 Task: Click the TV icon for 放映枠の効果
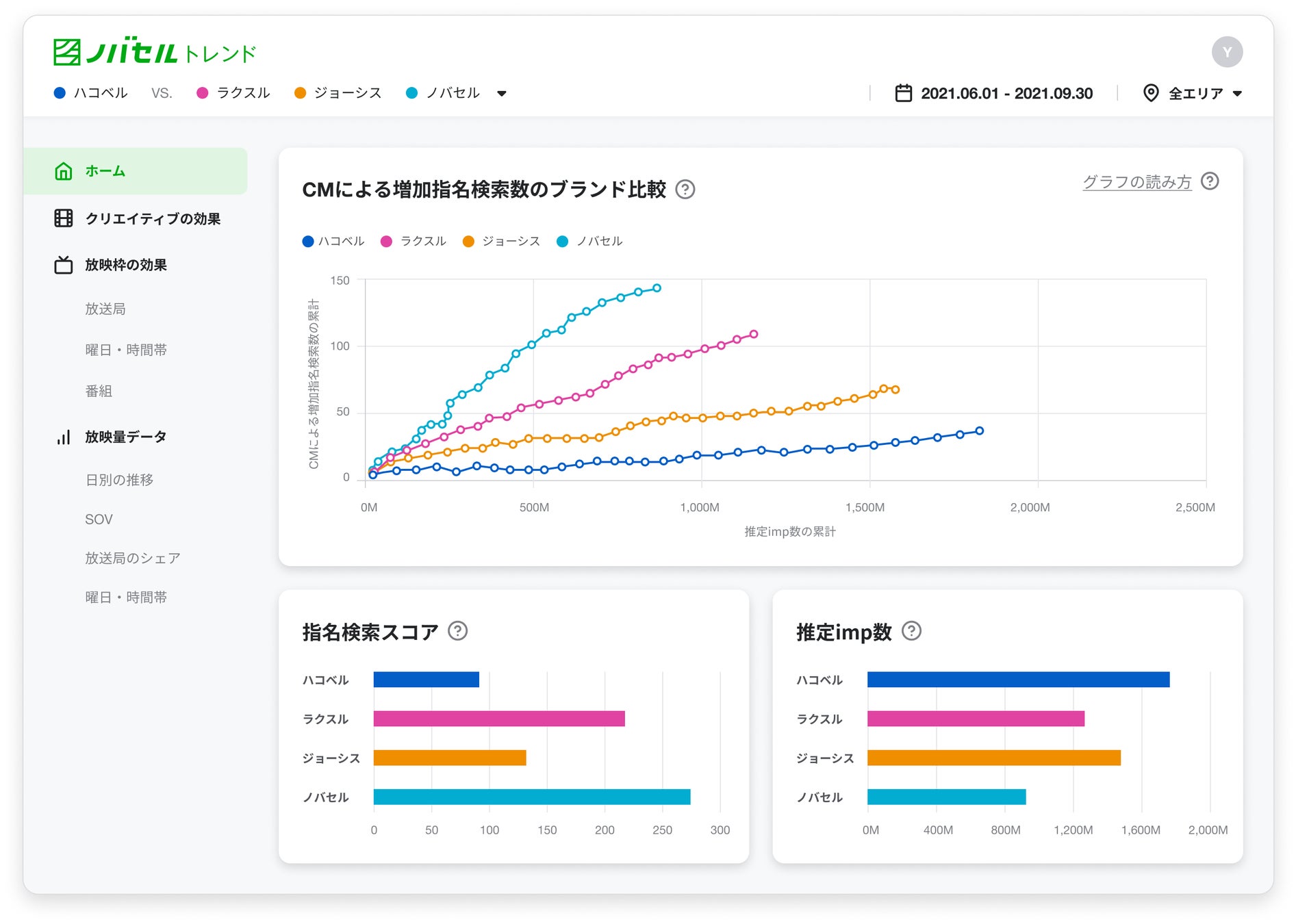(x=64, y=265)
